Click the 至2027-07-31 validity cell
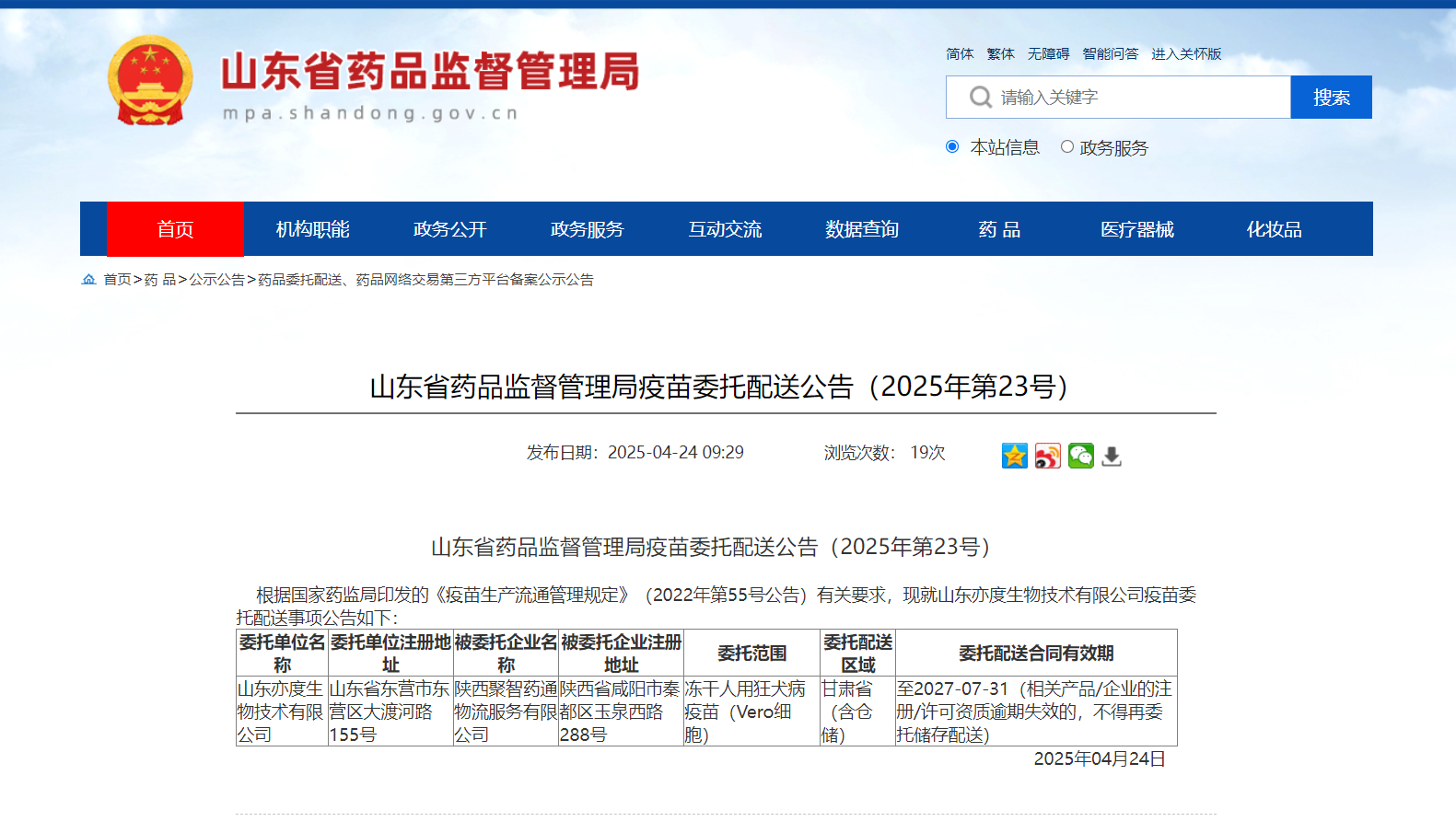 (x=1036, y=712)
